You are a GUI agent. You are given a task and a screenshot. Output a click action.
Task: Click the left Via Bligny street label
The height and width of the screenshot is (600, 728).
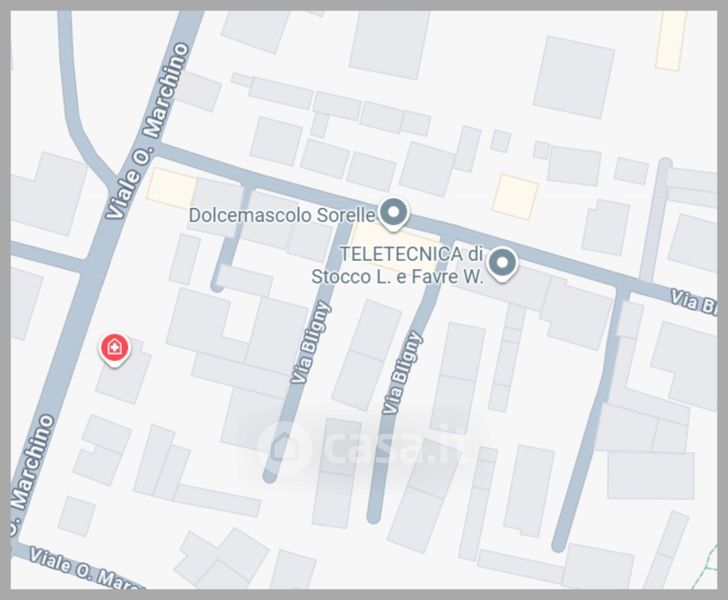pyautogui.click(x=310, y=342)
